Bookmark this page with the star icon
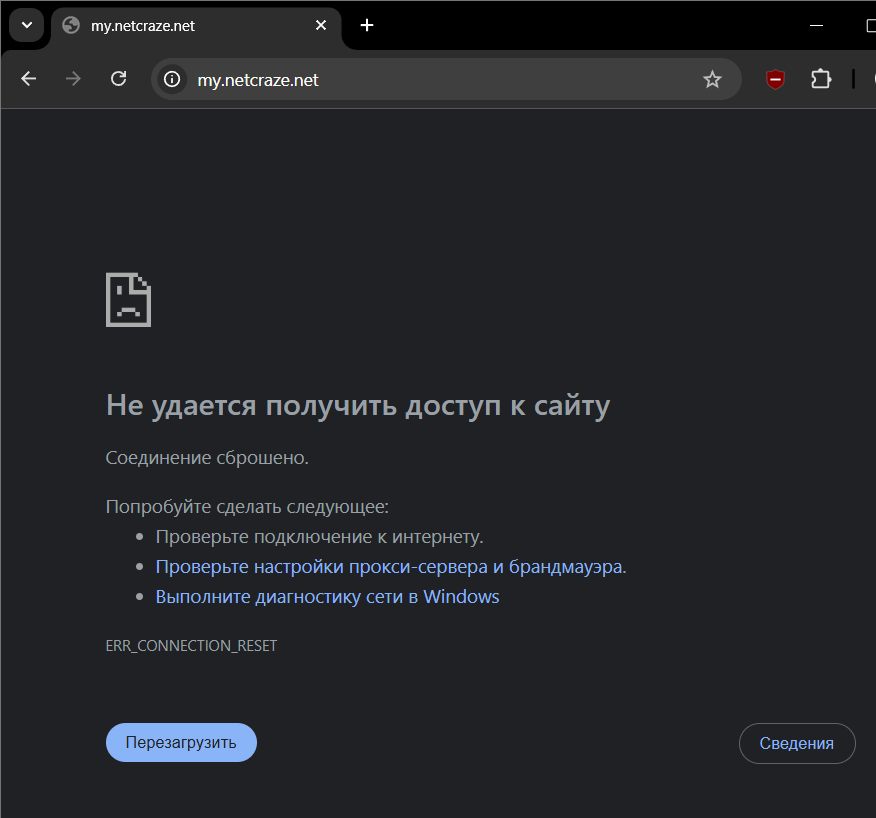The width and height of the screenshot is (876, 818). tap(712, 79)
